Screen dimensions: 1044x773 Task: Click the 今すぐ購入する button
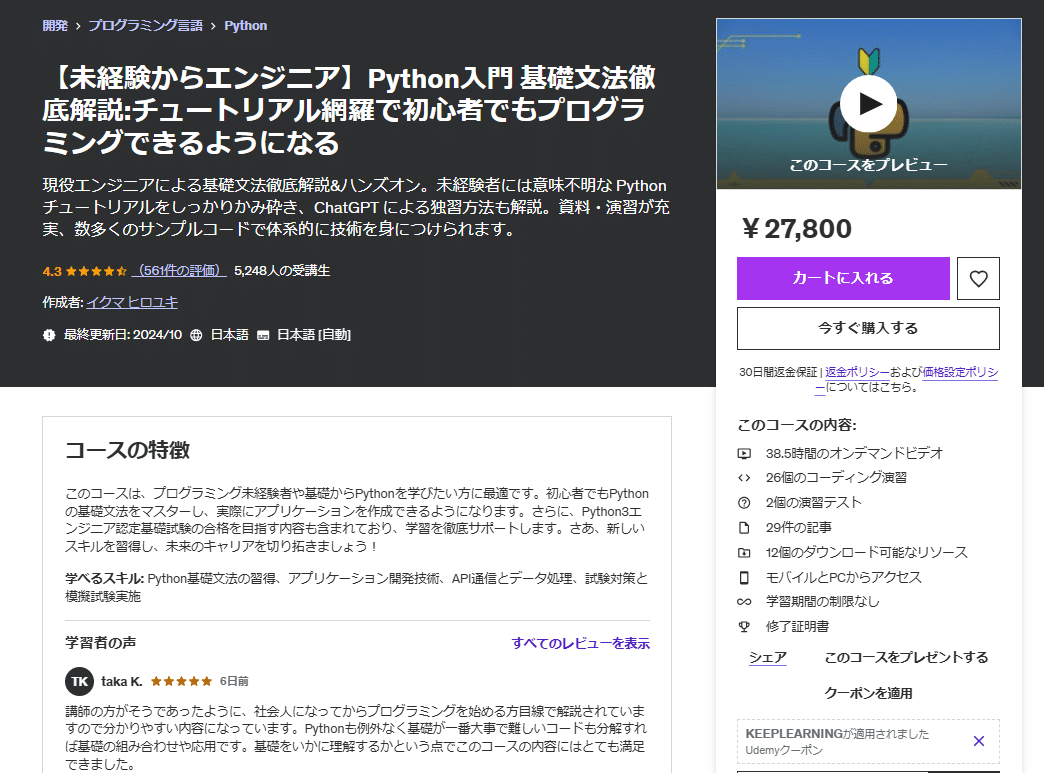(x=867, y=328)
